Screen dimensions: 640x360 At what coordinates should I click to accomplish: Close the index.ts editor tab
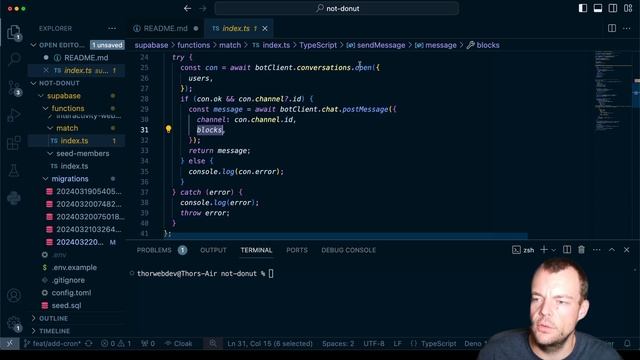(265, 28)
